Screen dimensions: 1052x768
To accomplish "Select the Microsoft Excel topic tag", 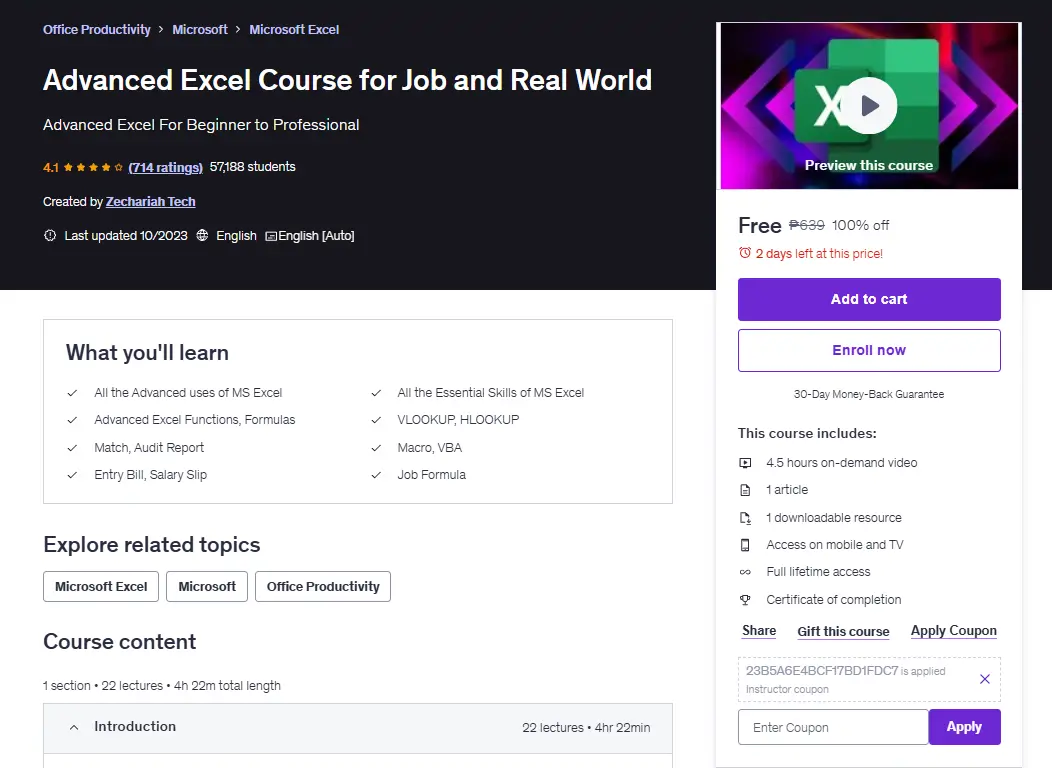I will pos(101,586).
